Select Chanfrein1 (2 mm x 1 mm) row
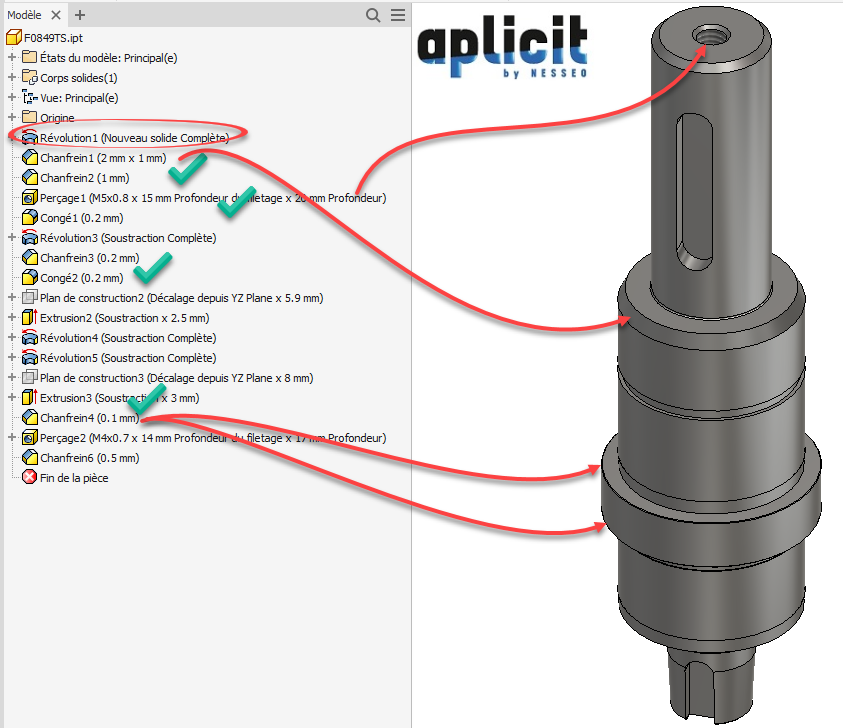 click(103, 158)
